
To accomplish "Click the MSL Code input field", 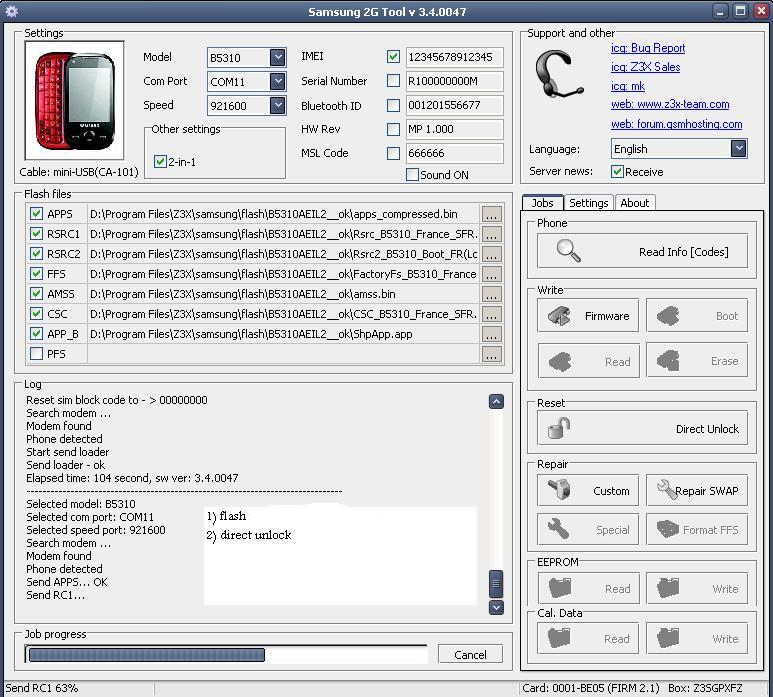I will click(x=454, y=153).
